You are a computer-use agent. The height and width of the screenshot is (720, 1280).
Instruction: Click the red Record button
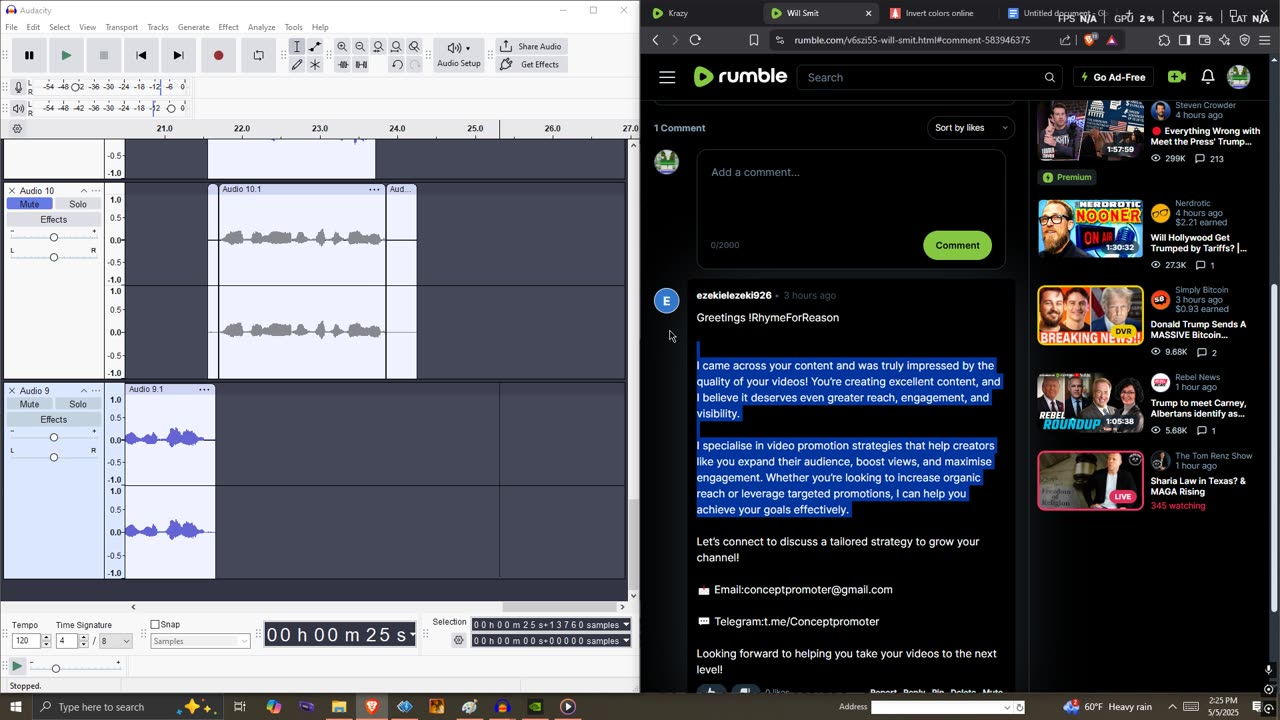pos(218,55)
